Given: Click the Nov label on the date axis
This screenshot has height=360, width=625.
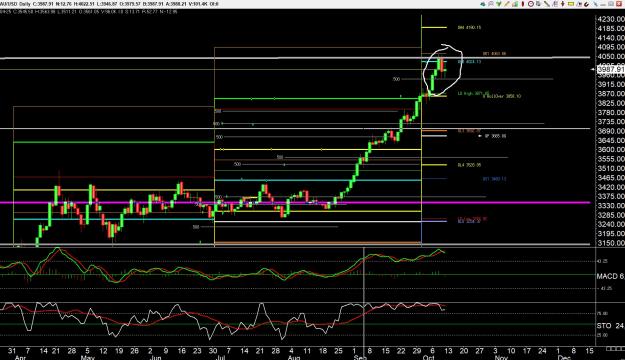Looking at the screenshot, I should [x=501, y=358].
